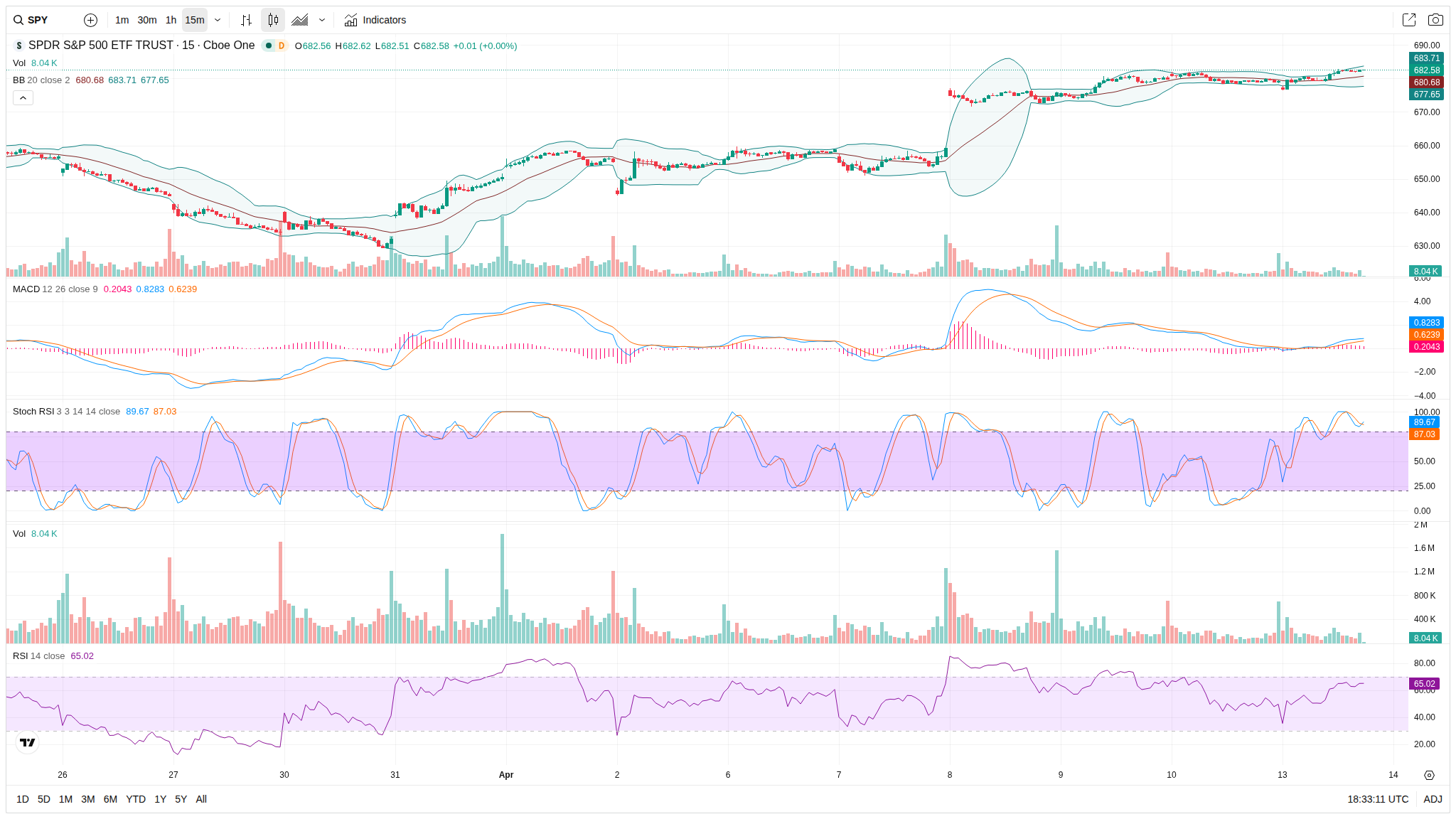Click the chart settings gear icon
1456x819 pixels.
(1429, 775)
